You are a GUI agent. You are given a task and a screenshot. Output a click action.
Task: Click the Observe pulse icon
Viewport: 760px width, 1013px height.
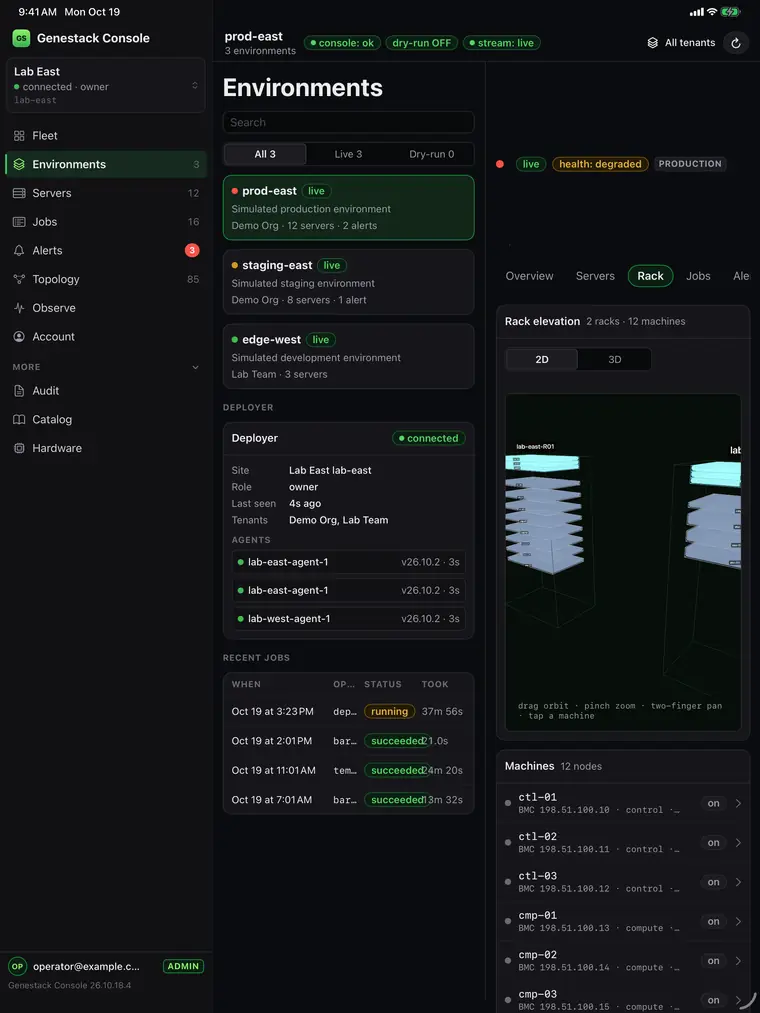click(x=19, y=308)
